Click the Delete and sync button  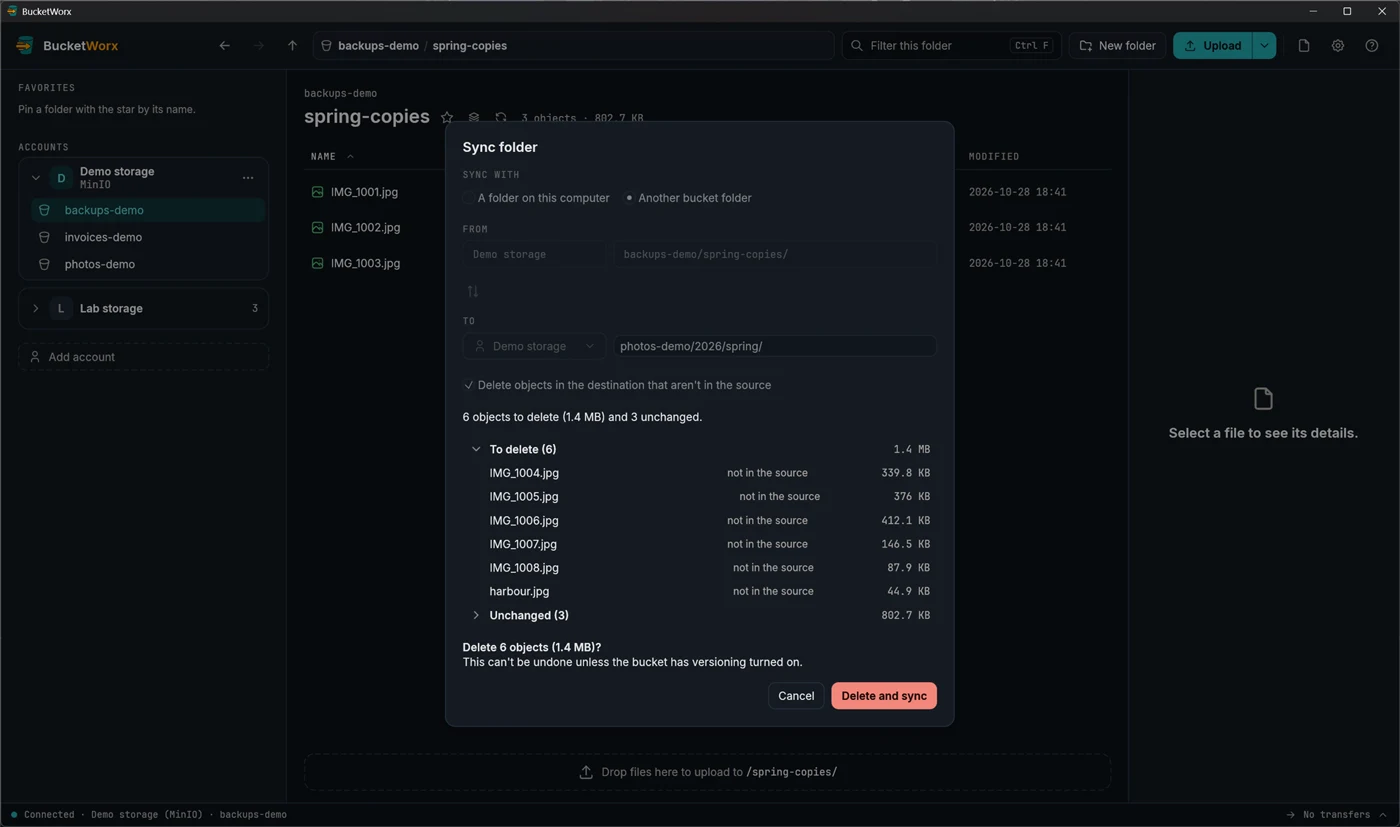pos(884,696)
